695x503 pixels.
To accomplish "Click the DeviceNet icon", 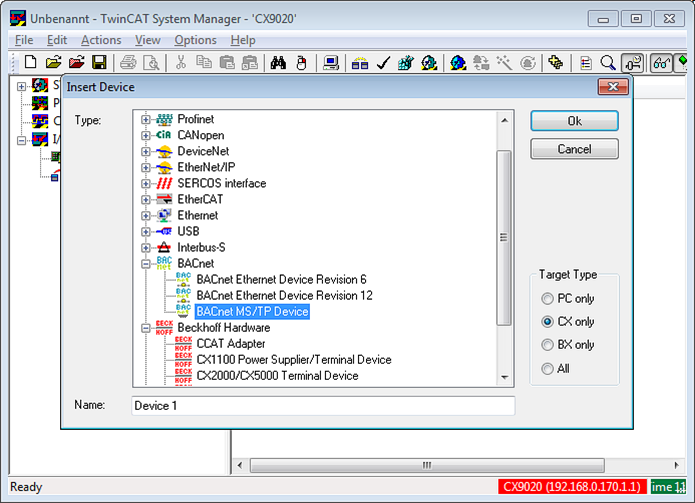I will point(164,151).
